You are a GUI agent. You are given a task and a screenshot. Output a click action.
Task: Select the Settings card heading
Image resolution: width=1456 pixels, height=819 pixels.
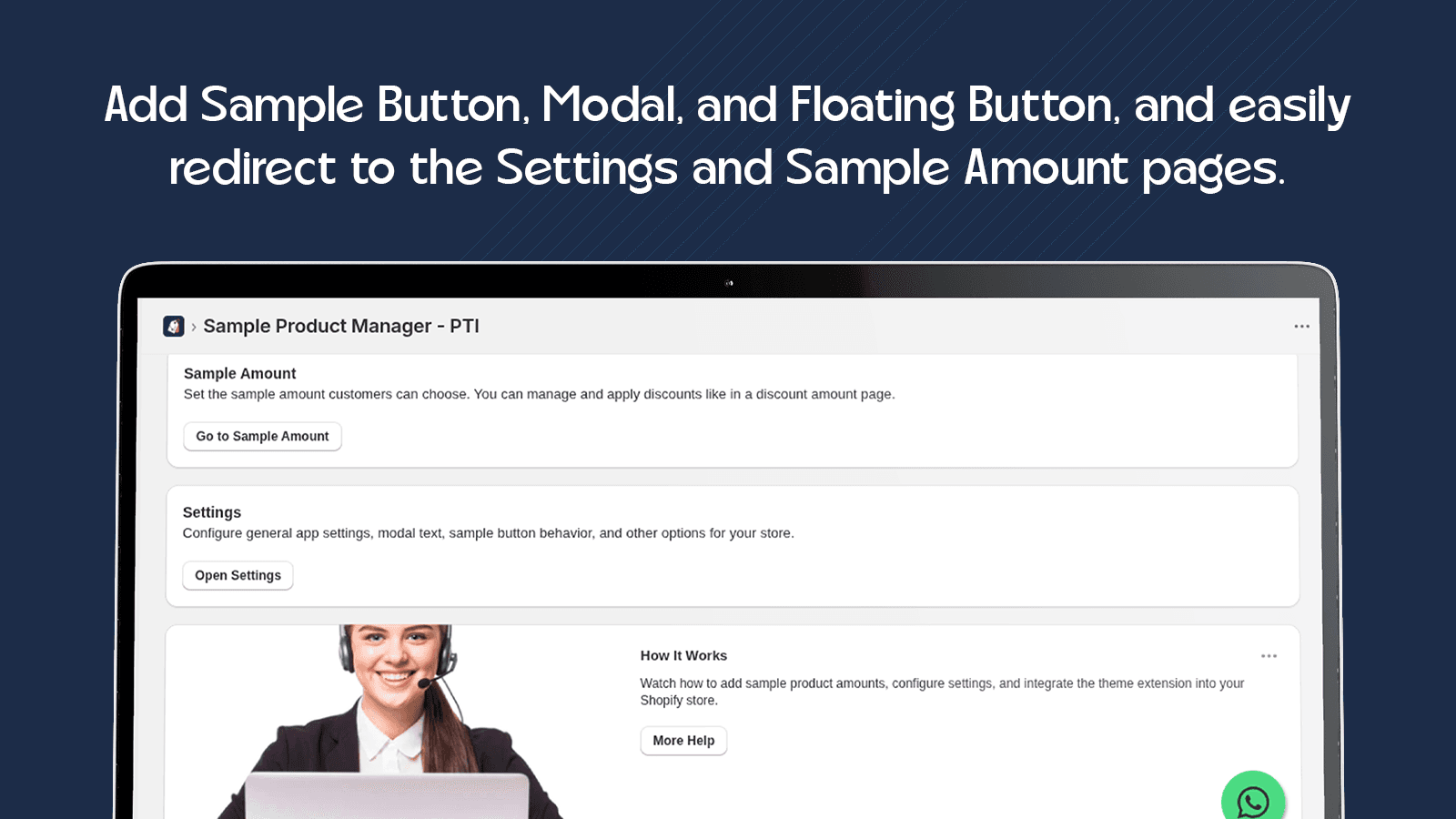coord(212,512)
